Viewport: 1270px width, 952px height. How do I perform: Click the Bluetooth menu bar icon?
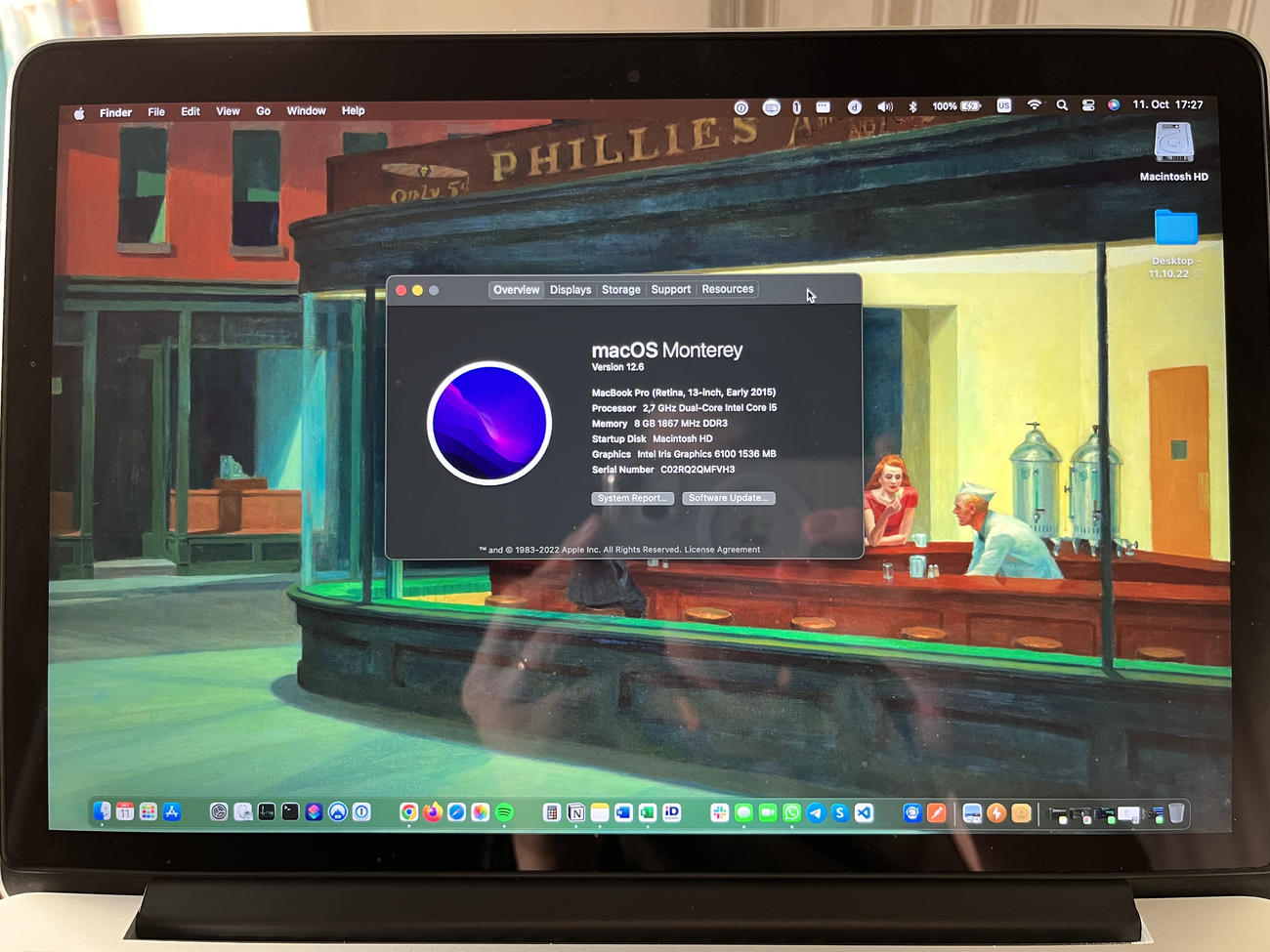912,106
